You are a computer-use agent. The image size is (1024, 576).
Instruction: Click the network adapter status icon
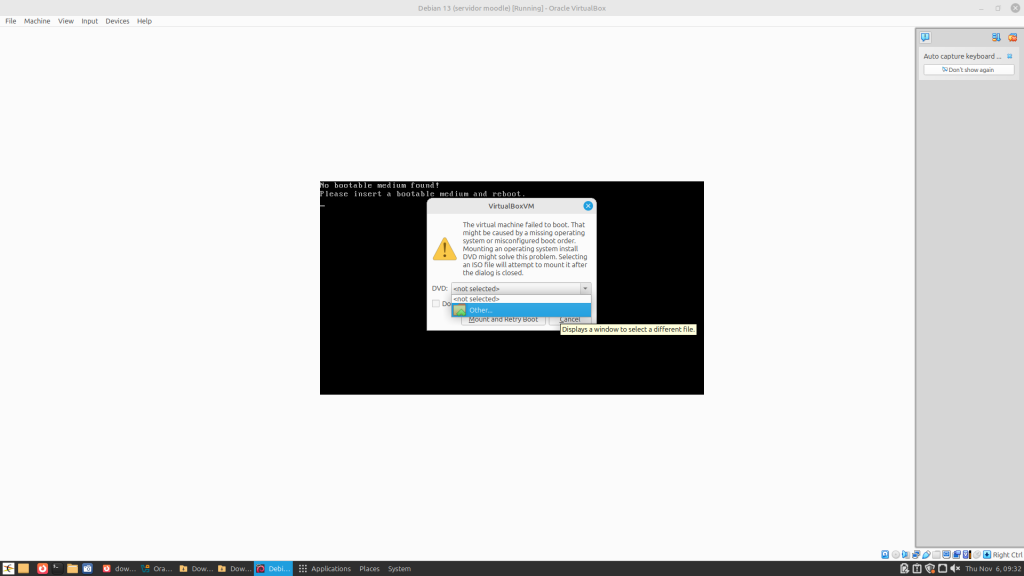pos(916,554)
